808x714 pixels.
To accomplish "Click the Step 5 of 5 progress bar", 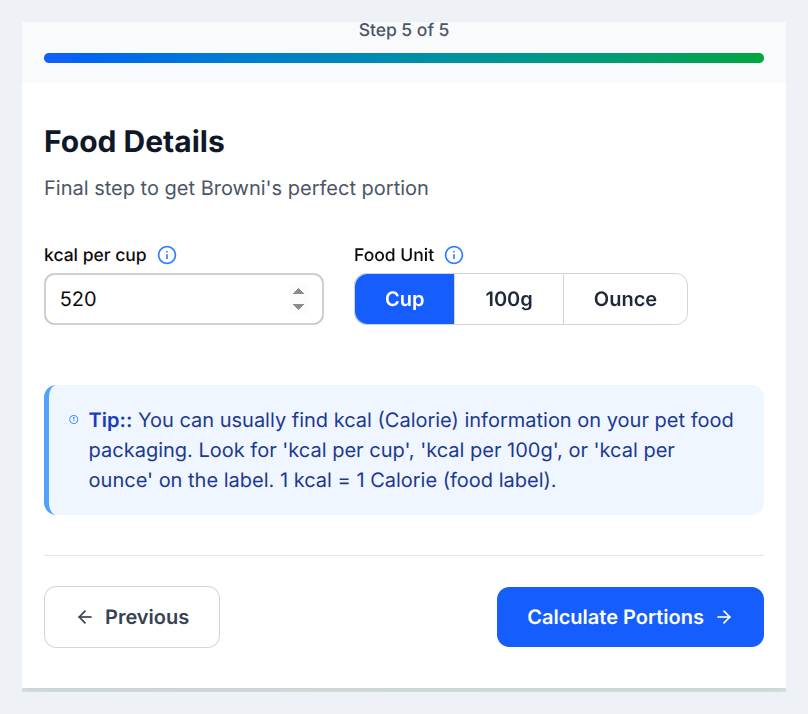I will coord(403,58).
